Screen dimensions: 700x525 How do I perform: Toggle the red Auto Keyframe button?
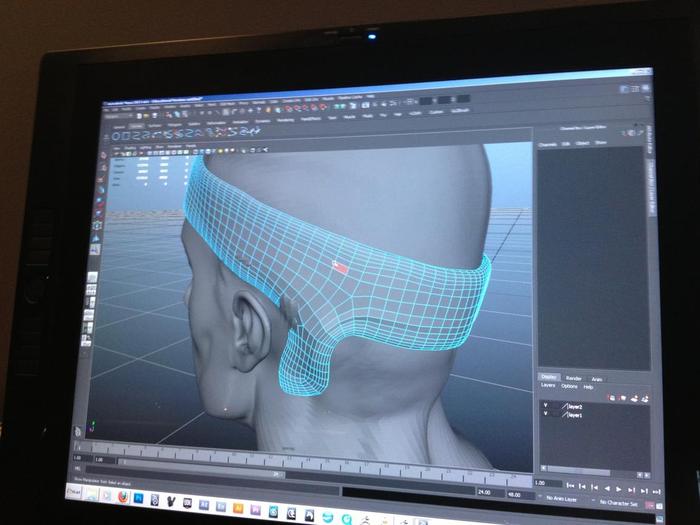(650, 505)
